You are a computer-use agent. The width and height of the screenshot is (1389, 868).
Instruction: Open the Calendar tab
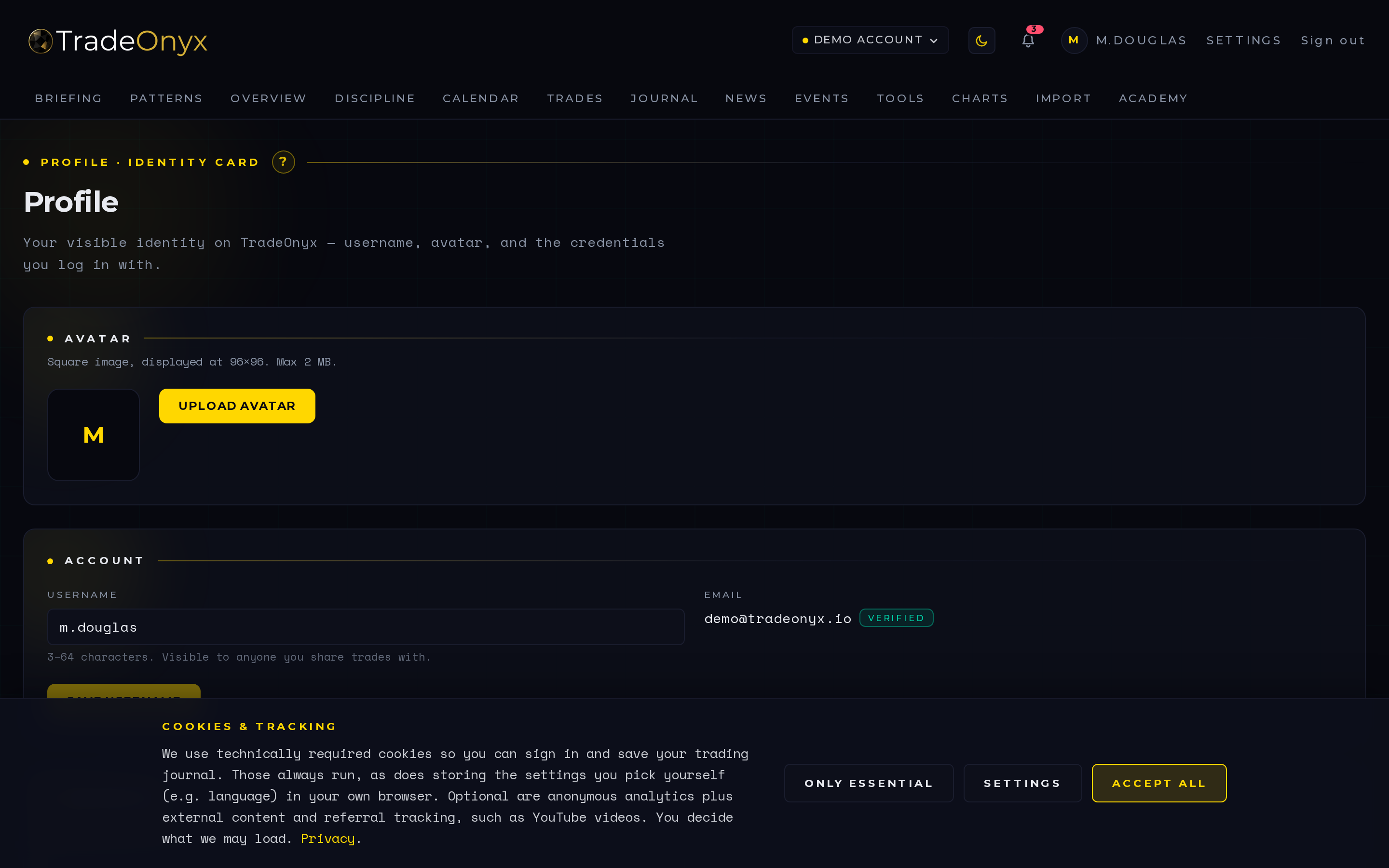[481, 99]
